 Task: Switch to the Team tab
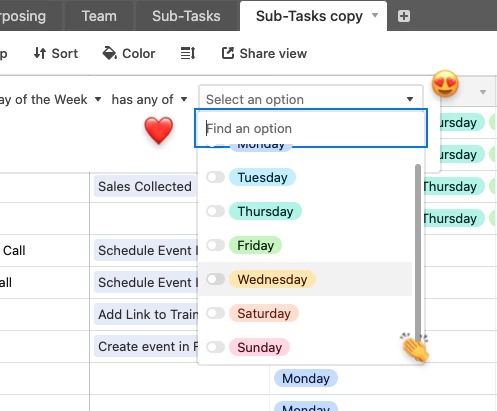(x=99, y=16)
